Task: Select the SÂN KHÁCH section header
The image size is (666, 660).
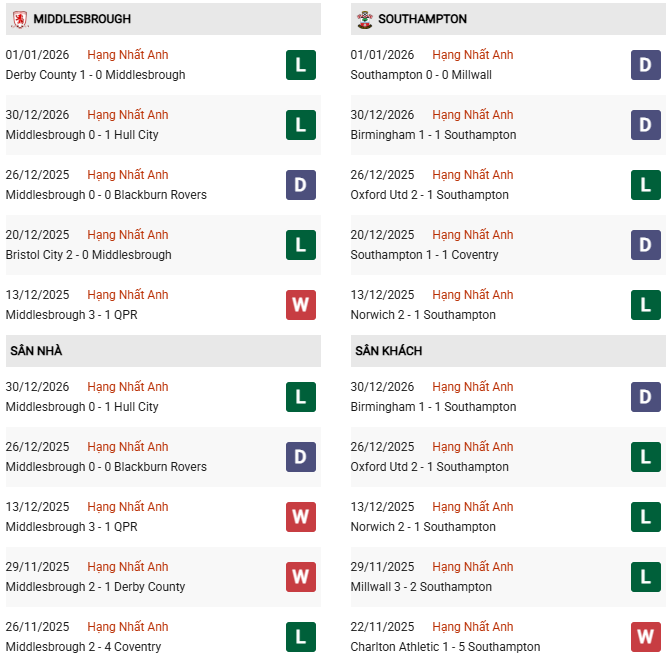Action: click(388, 351)
